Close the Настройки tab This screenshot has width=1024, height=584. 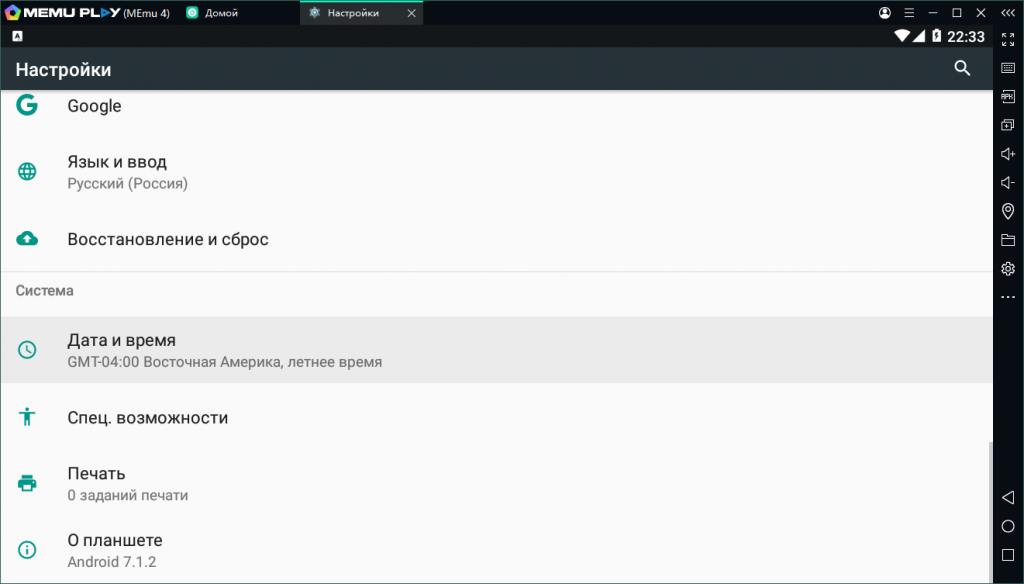click(411, 13)
